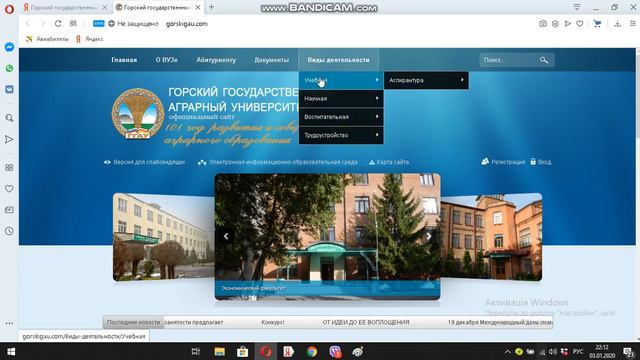The height and width of the screenshot is (360, 640).
Task: Open Speed Dial from Opera sidebar
Action: [x=9, y=167]
